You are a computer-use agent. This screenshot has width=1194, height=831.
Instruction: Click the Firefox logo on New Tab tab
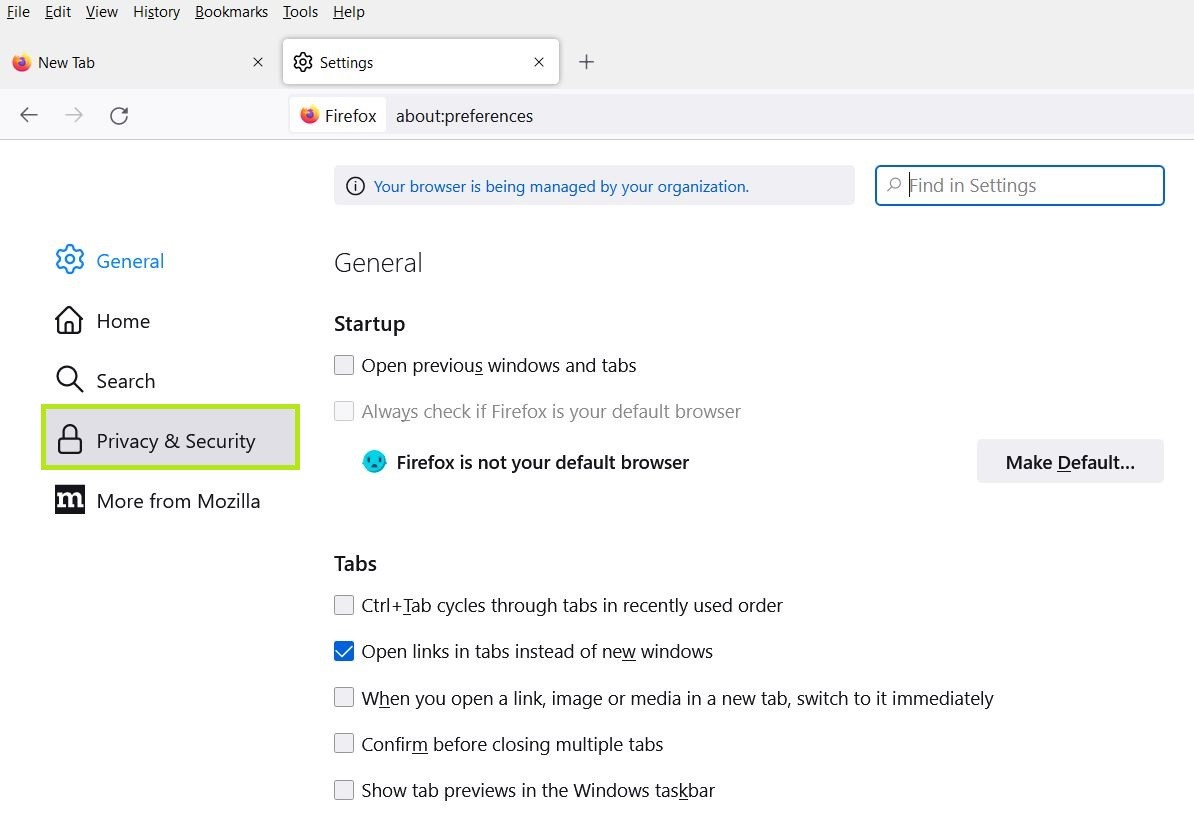[x=21, y=62]
